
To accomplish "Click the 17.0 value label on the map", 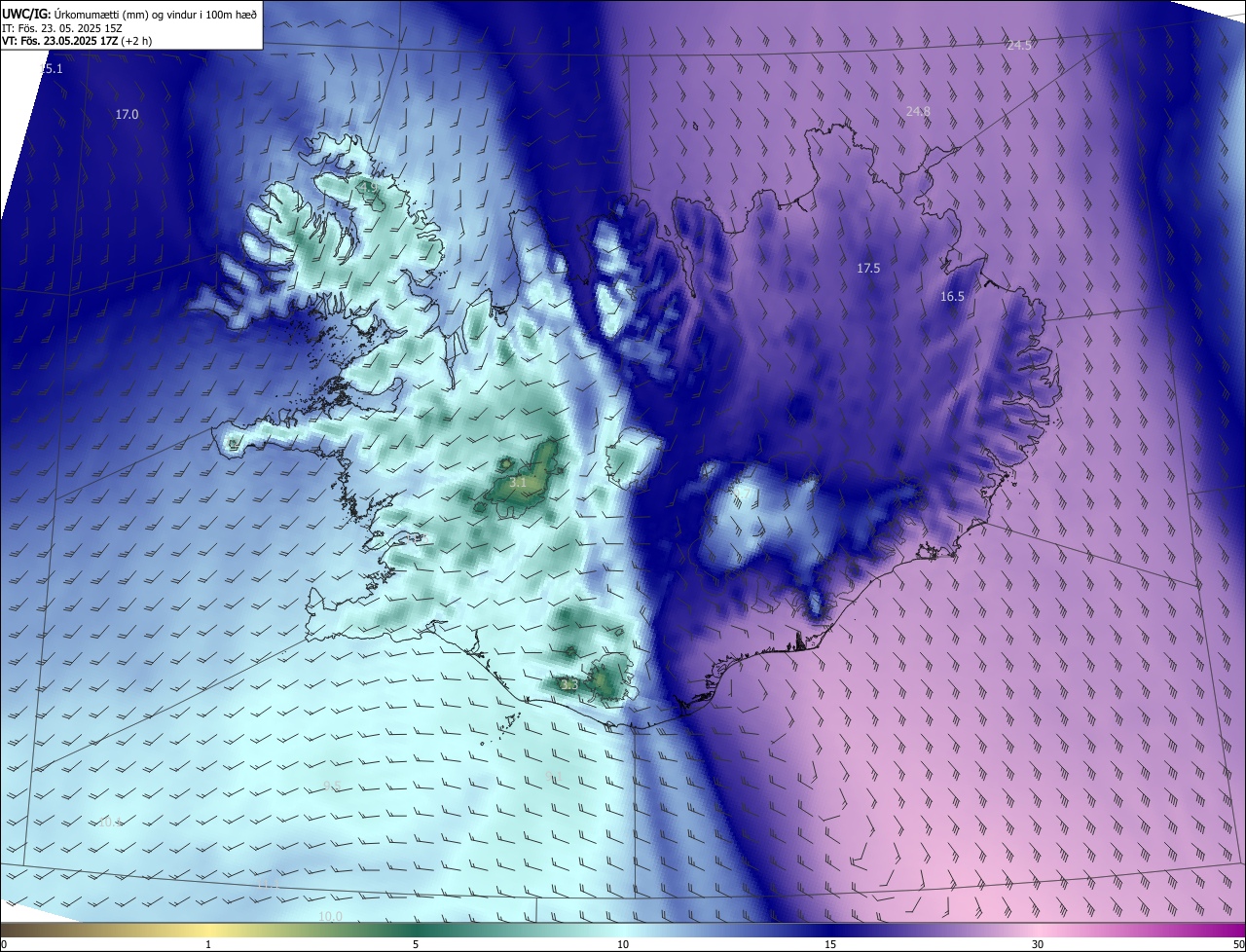I will click(x=127, y=115).
